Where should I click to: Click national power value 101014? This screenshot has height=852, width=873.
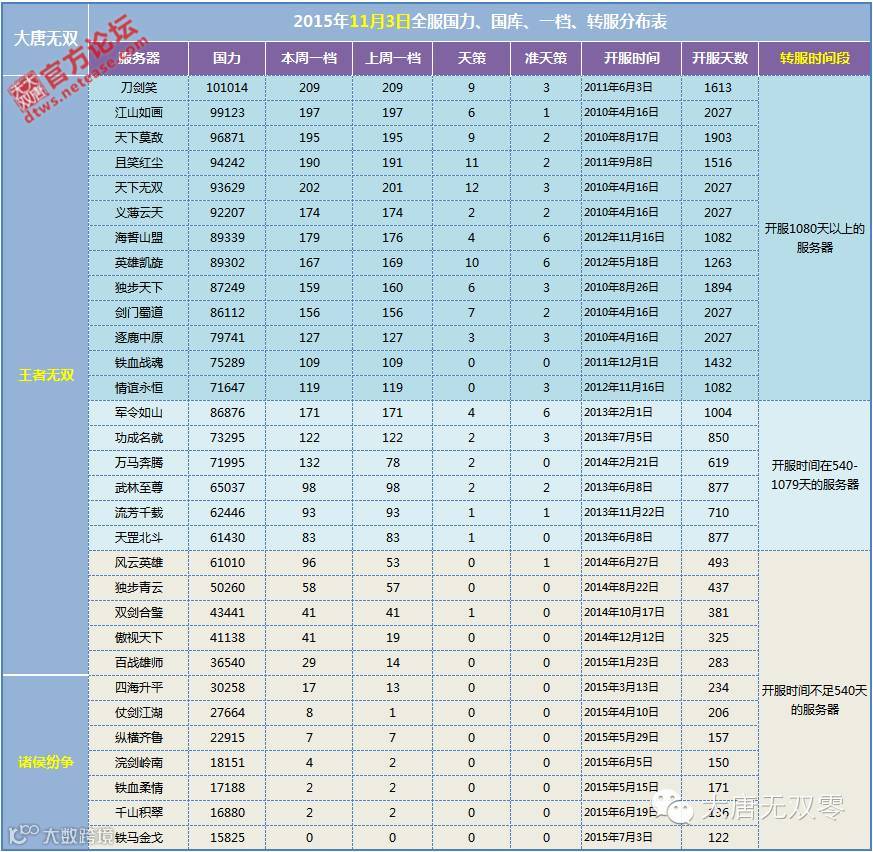pos(227,87)
